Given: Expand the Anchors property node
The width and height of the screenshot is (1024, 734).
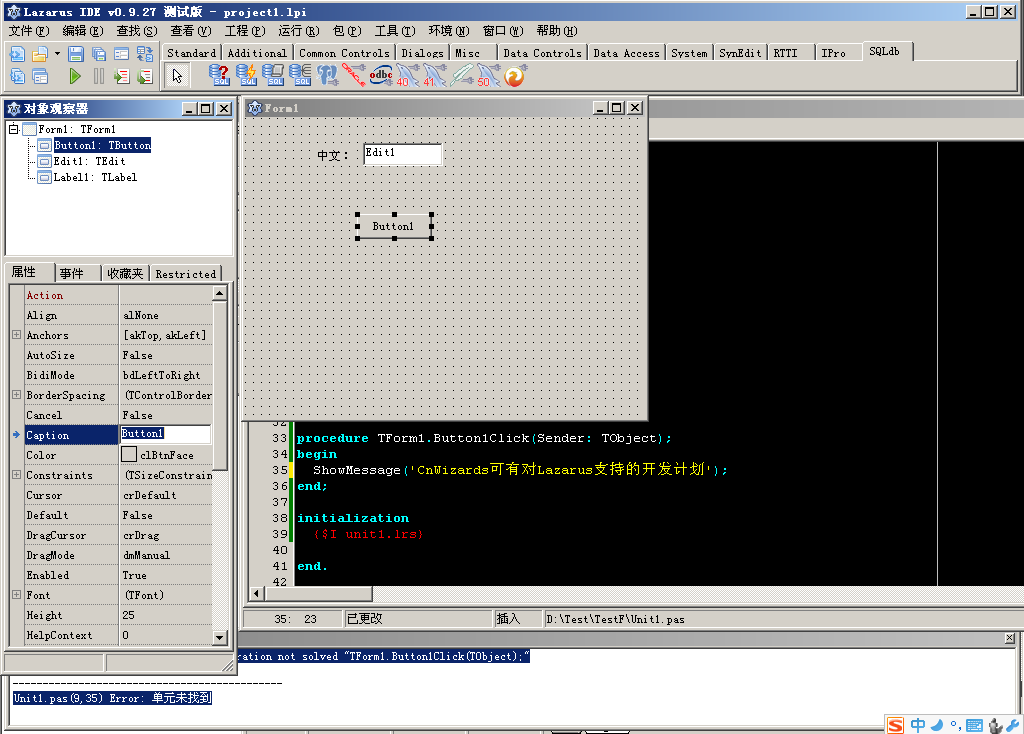Looking at the screenshot, I should pyautogui.click(x=16, y=335).
